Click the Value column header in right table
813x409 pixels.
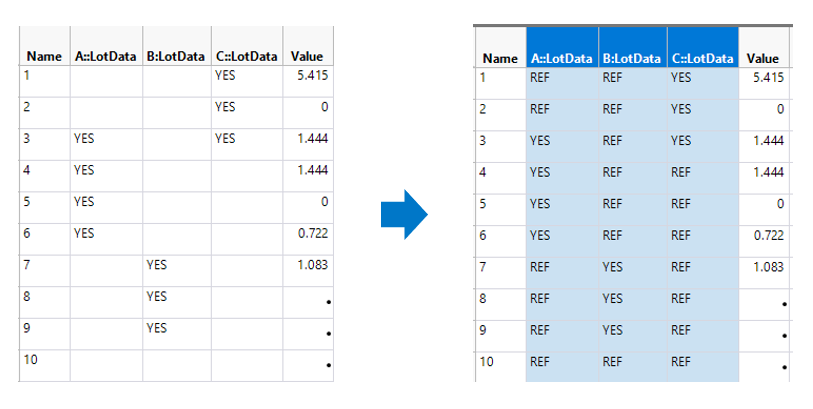(763, 59)
